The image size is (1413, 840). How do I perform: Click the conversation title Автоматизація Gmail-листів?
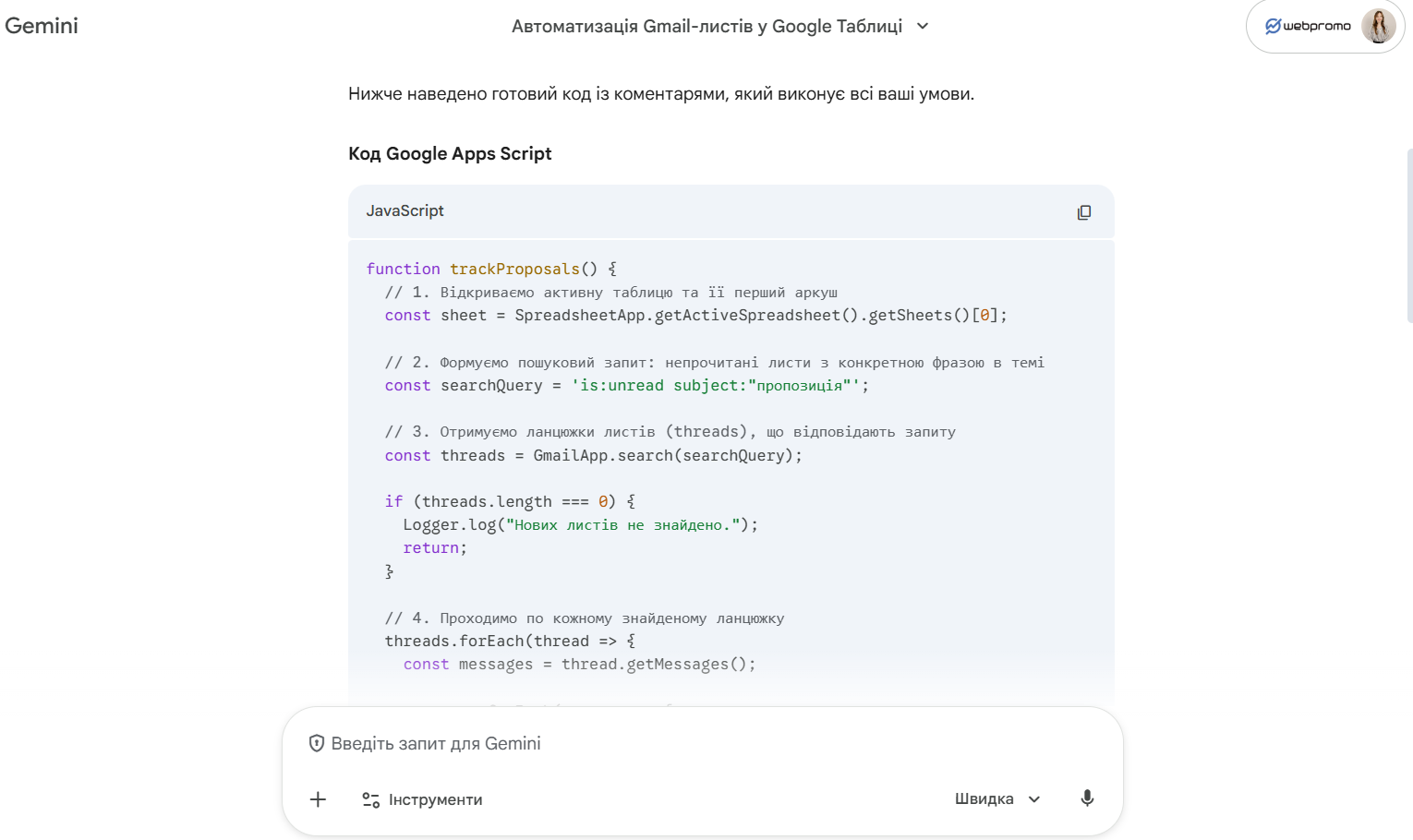coord(706,26)
